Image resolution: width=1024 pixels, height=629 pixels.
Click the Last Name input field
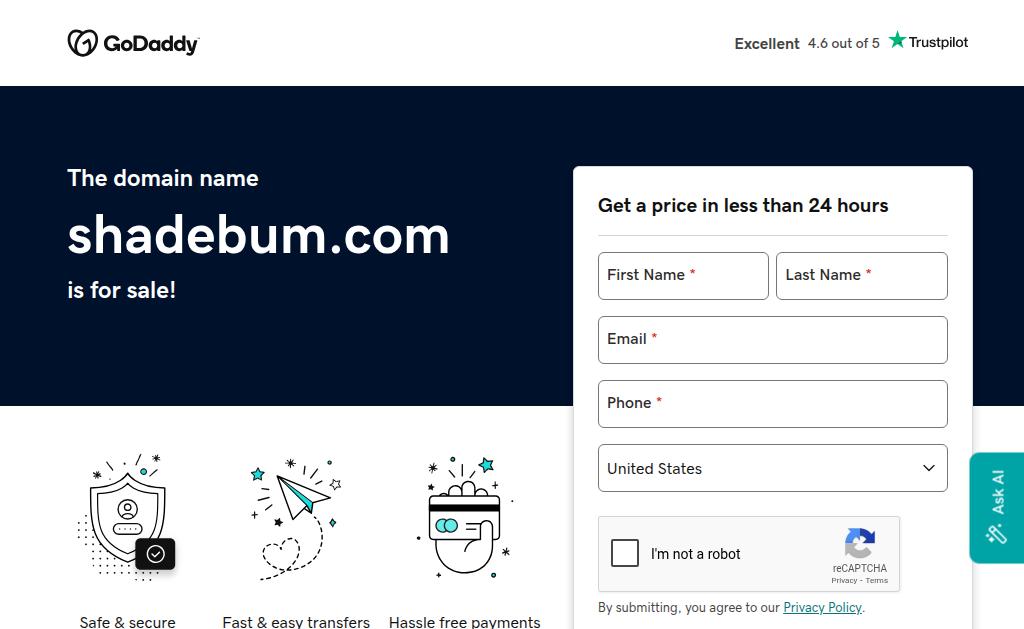[x=861, y=276]
